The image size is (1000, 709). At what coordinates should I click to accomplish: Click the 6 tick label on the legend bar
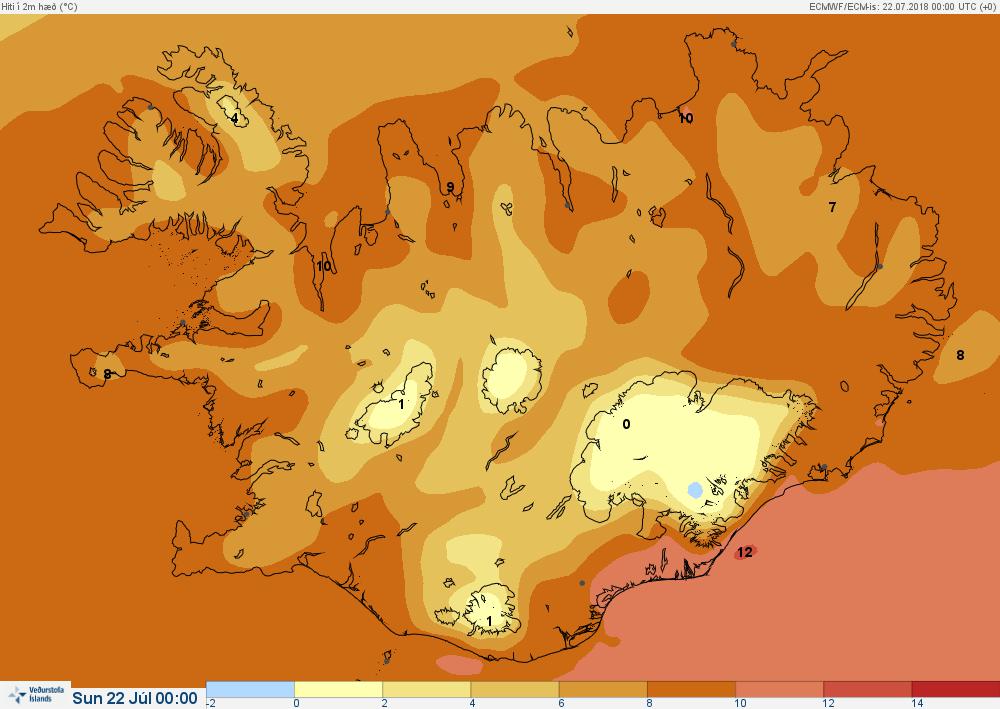561,703
